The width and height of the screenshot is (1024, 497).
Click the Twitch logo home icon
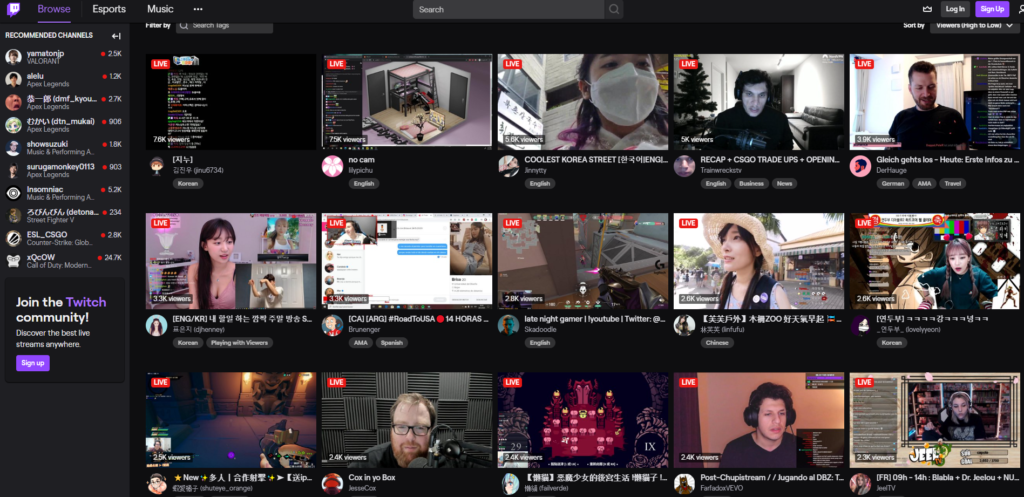[x=13, y=9]
